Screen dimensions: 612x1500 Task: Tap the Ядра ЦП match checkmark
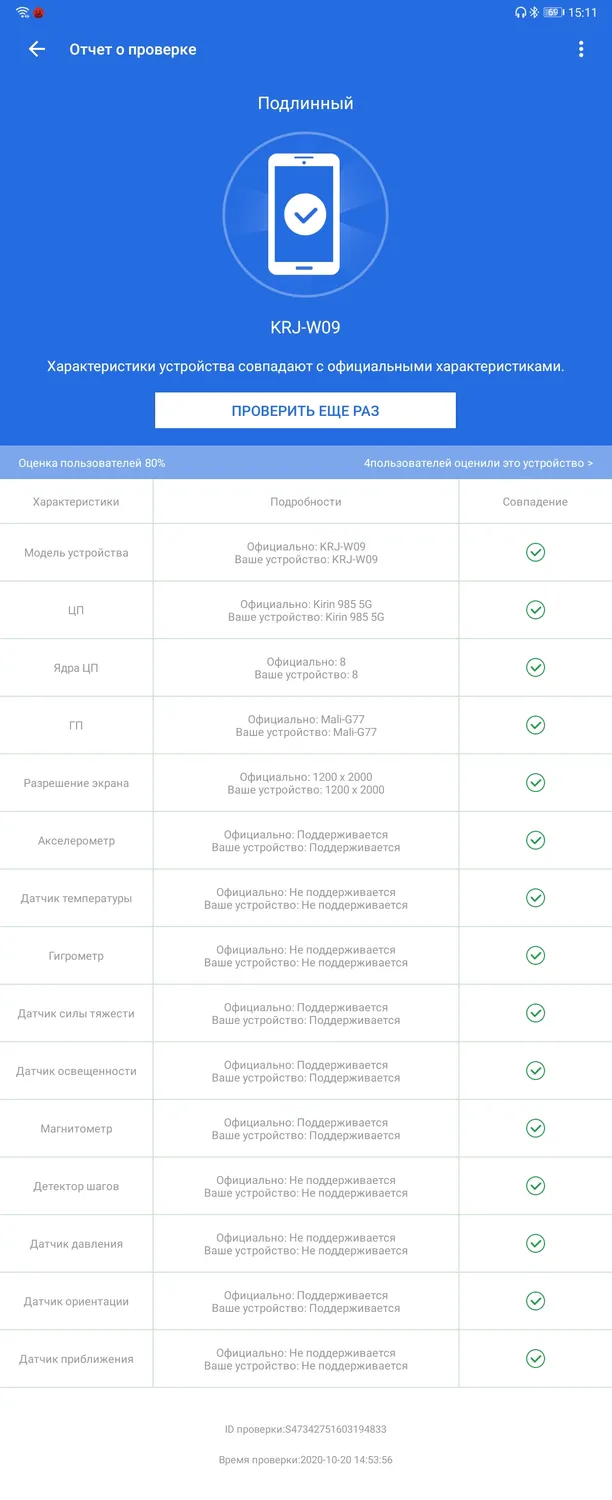click(x=535, y=667)
